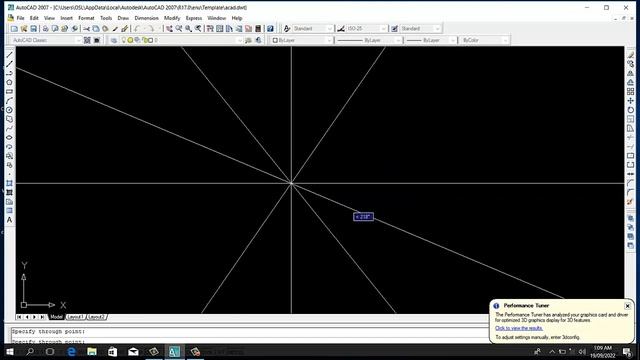640x360 pixels.
Task: Click the Dimension Style icon beside ISO-25
Action: 341,29
